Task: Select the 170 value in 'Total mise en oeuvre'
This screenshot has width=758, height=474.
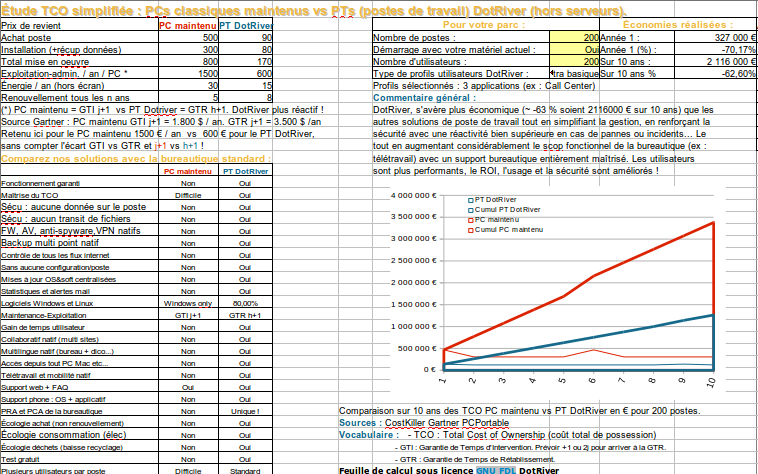Action: (x=246, y=61)
